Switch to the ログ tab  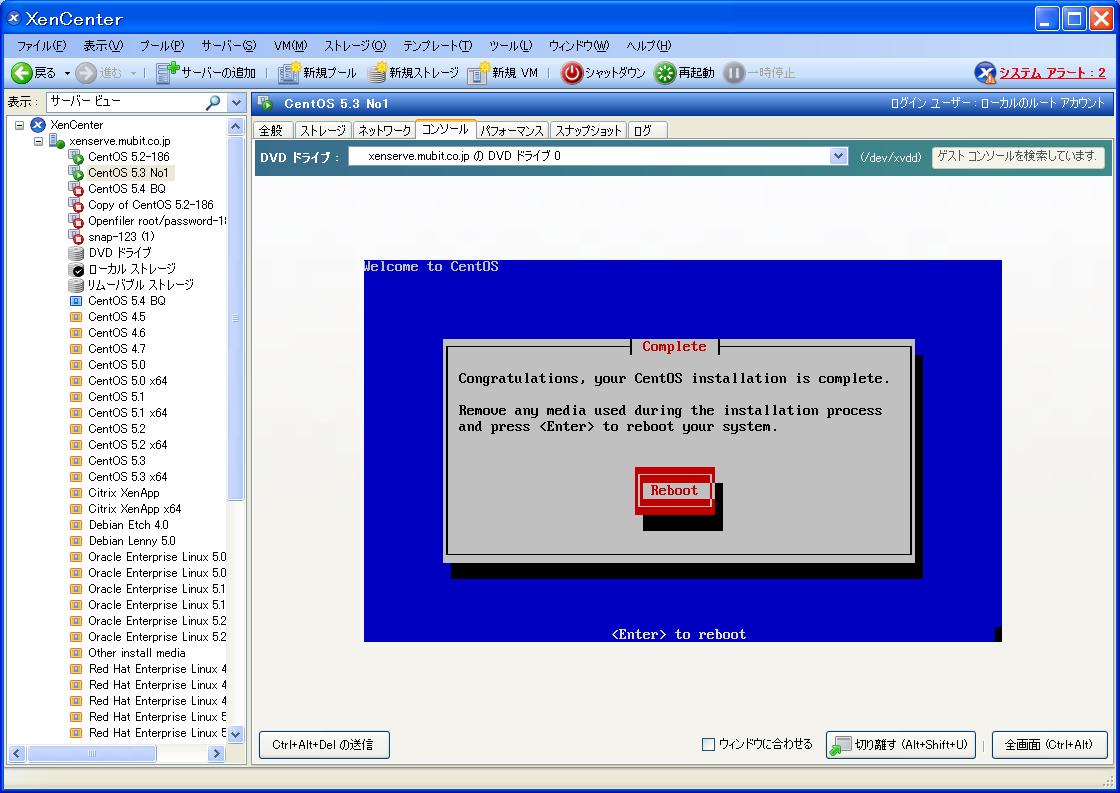[x=647, y=130]
